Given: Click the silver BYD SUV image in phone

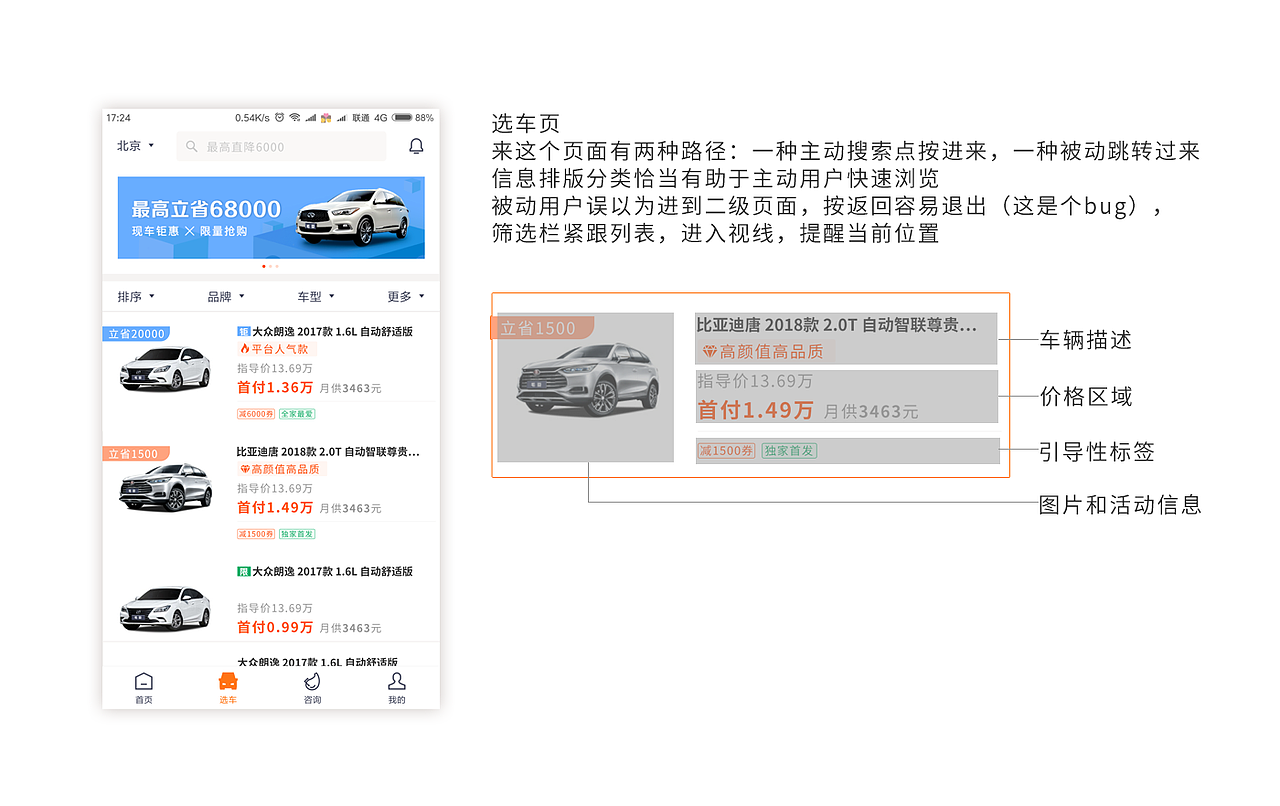Looking at the screenshot, I should [166, 489].
